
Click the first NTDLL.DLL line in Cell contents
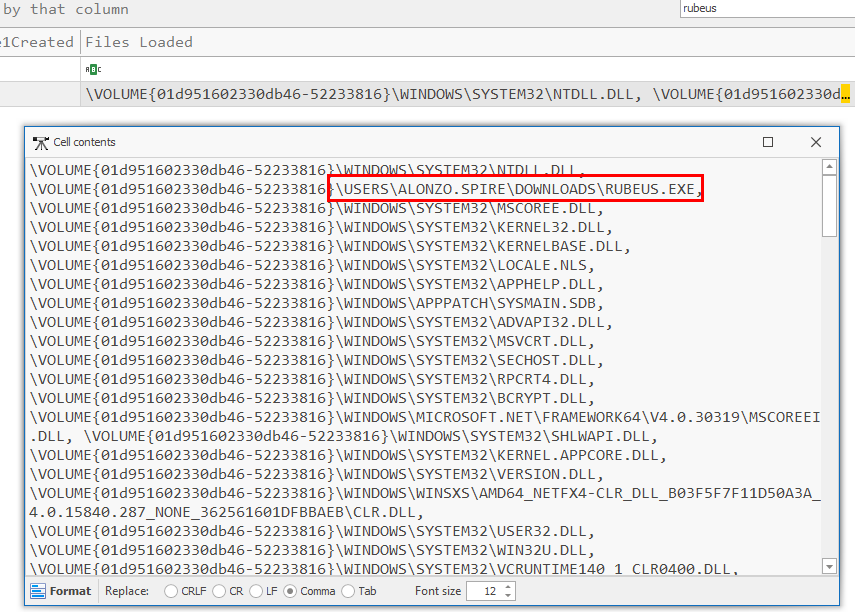(x=308, y=170)
